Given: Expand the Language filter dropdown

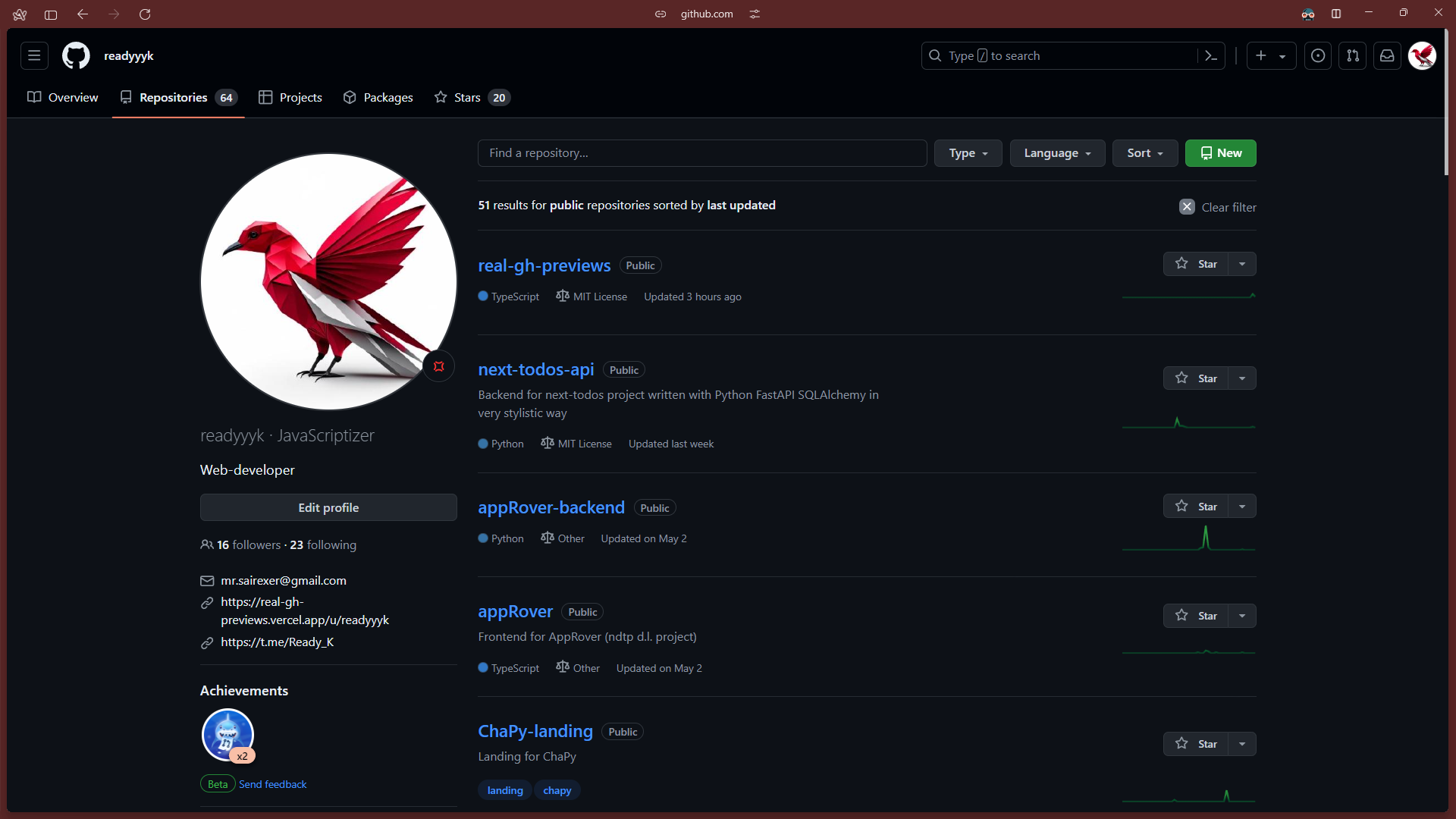Looking at the screenshot, I should 1057,153.
